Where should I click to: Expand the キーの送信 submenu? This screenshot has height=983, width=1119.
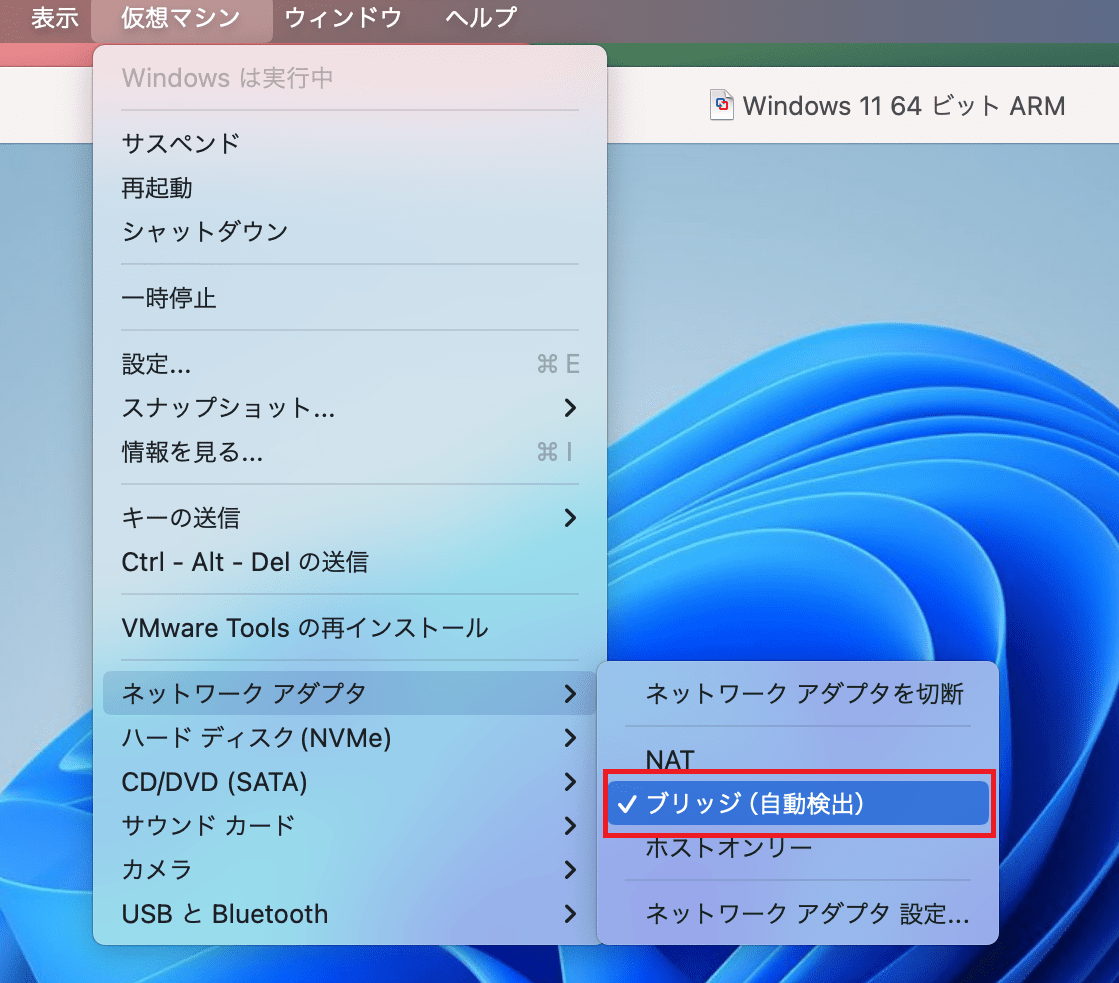pos(350,518)
